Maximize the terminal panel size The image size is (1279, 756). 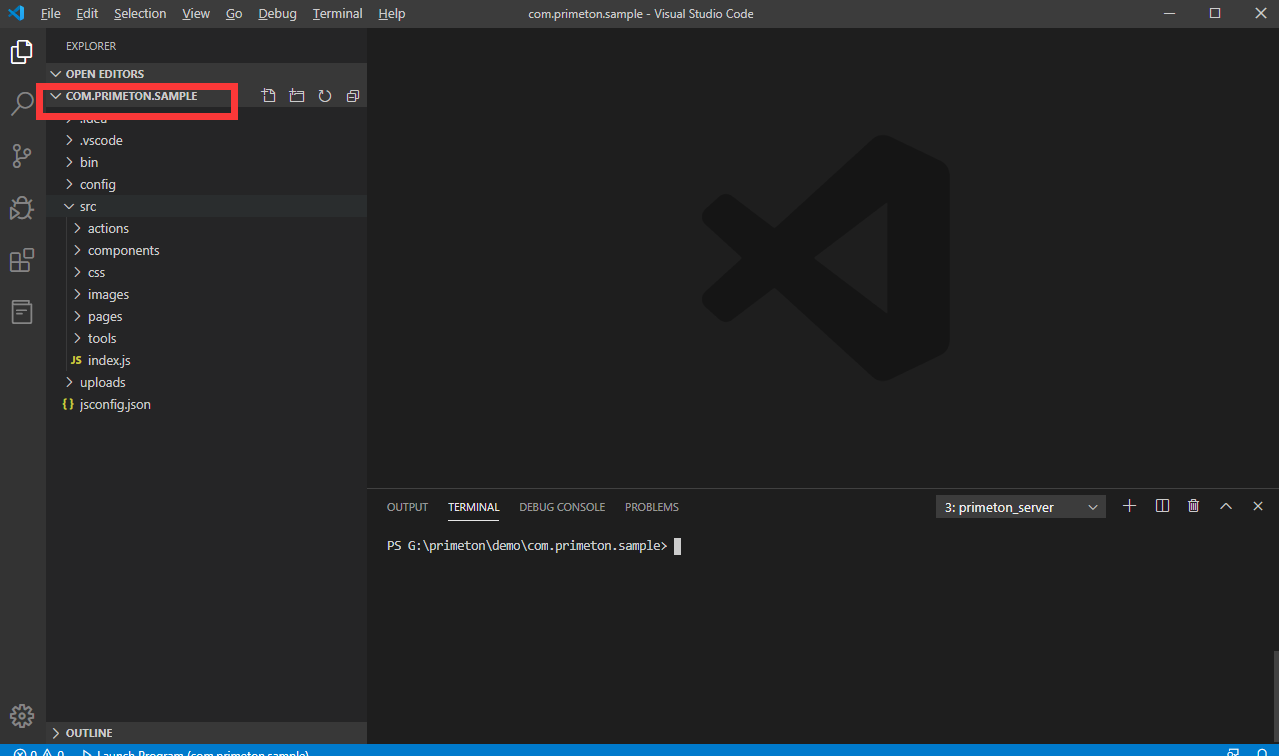tap(1226, 506)
